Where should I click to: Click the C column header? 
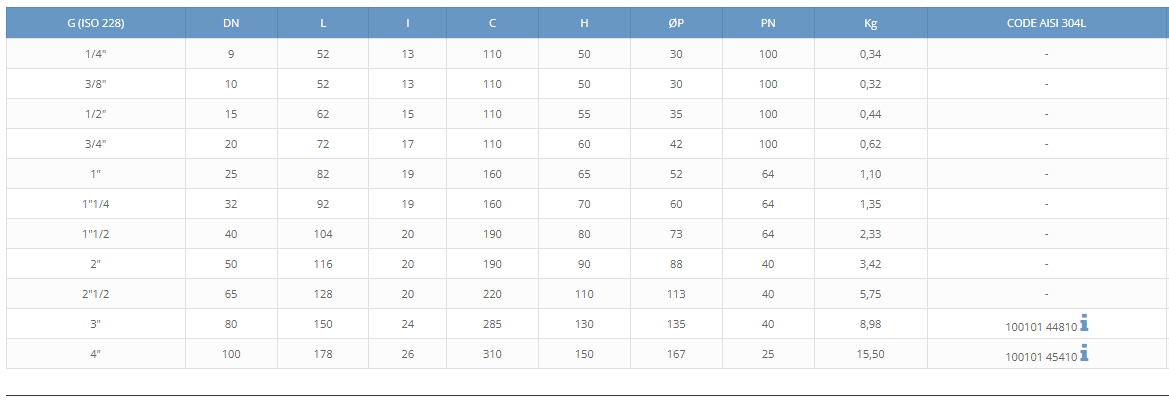pyautogui.click(x=492, y=23)
